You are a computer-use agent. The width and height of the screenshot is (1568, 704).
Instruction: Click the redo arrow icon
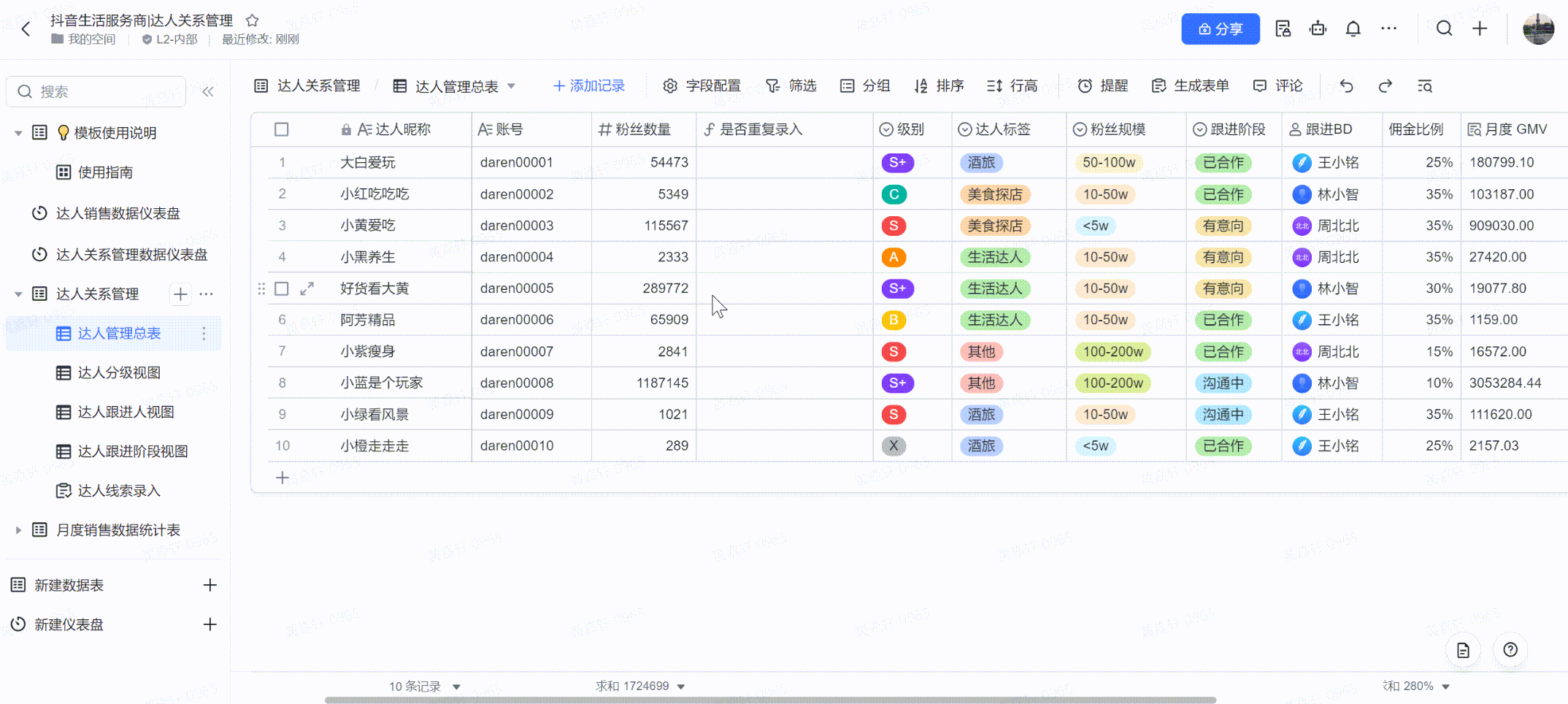point(1385,86)
